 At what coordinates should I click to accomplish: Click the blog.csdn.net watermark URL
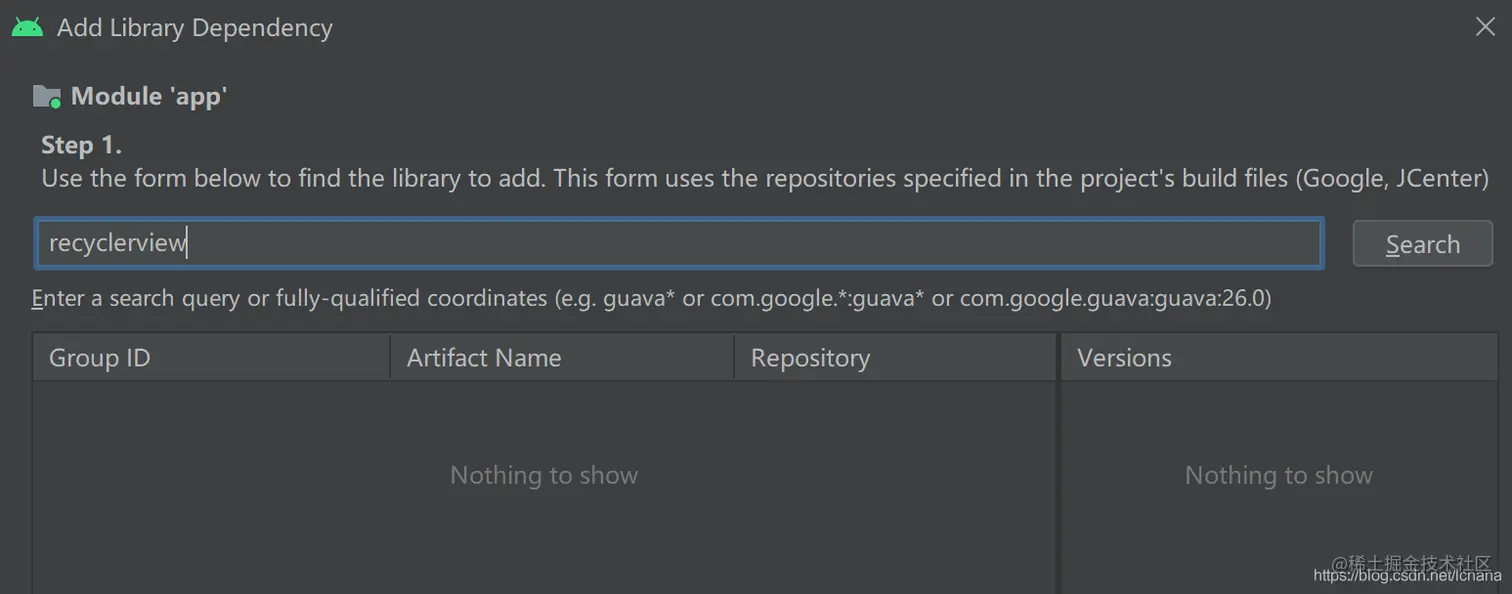pyautogui.click(x=1407, y=576)
